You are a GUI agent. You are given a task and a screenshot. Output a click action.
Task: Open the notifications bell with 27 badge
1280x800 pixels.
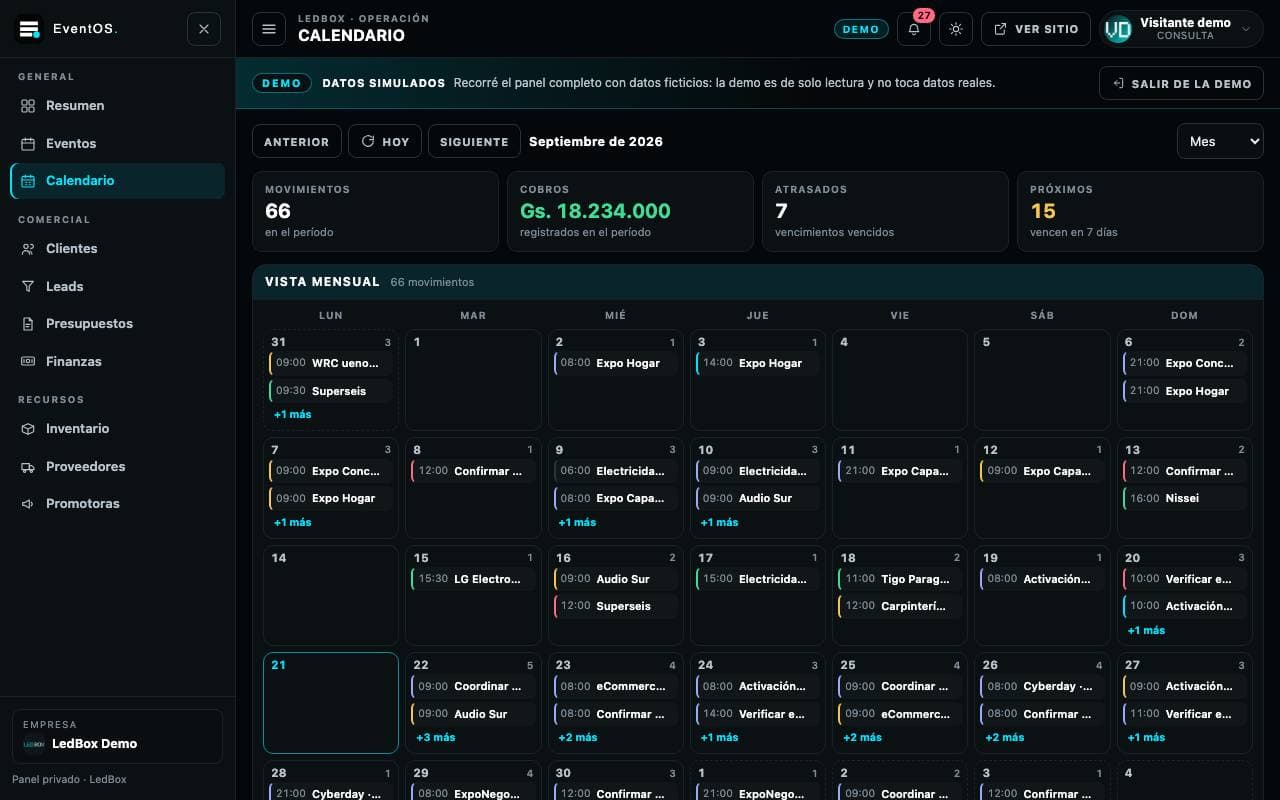(914, 29)
